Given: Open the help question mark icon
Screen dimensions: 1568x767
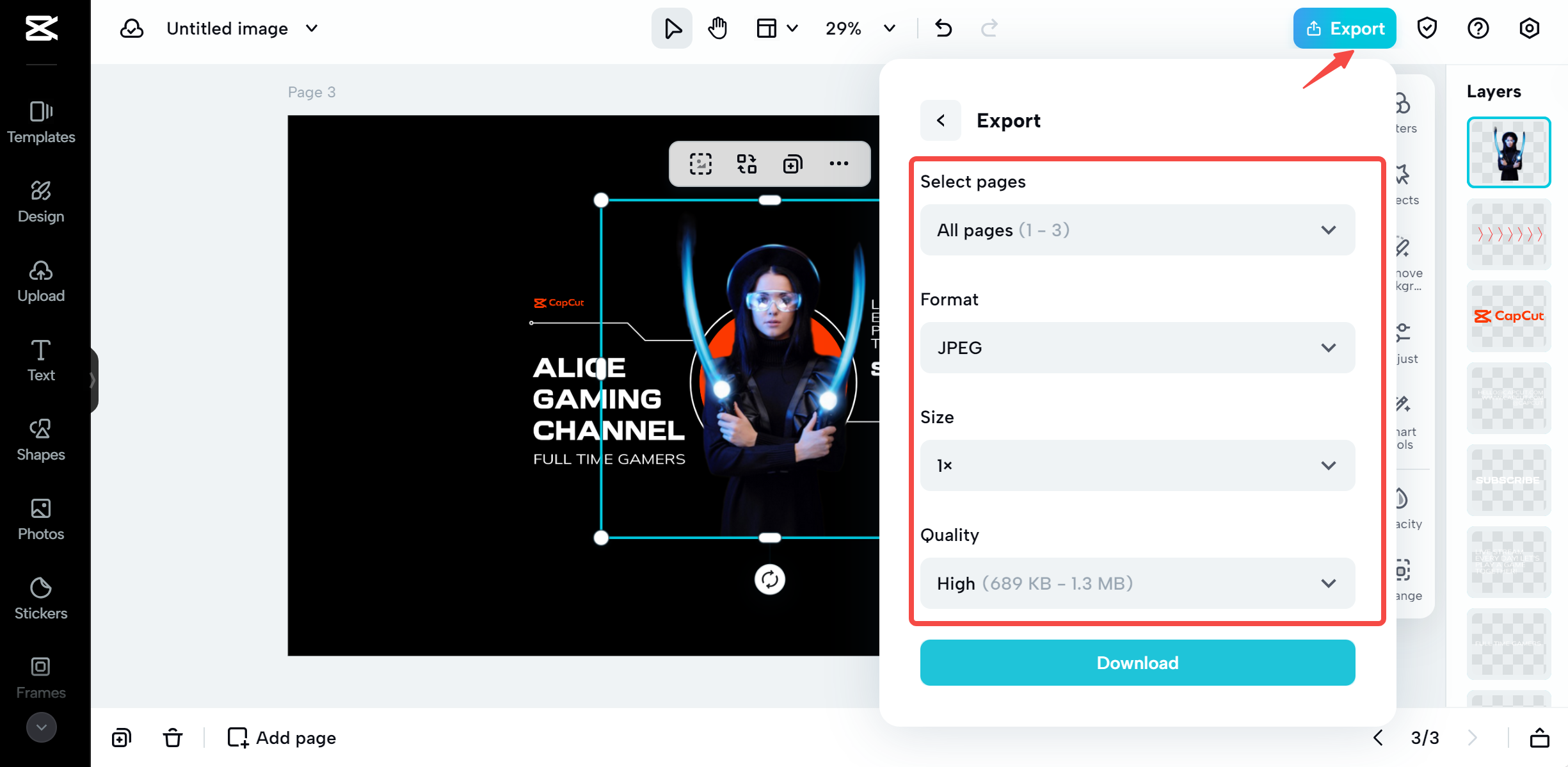Looking at the screenshot, I should 1478,28.
